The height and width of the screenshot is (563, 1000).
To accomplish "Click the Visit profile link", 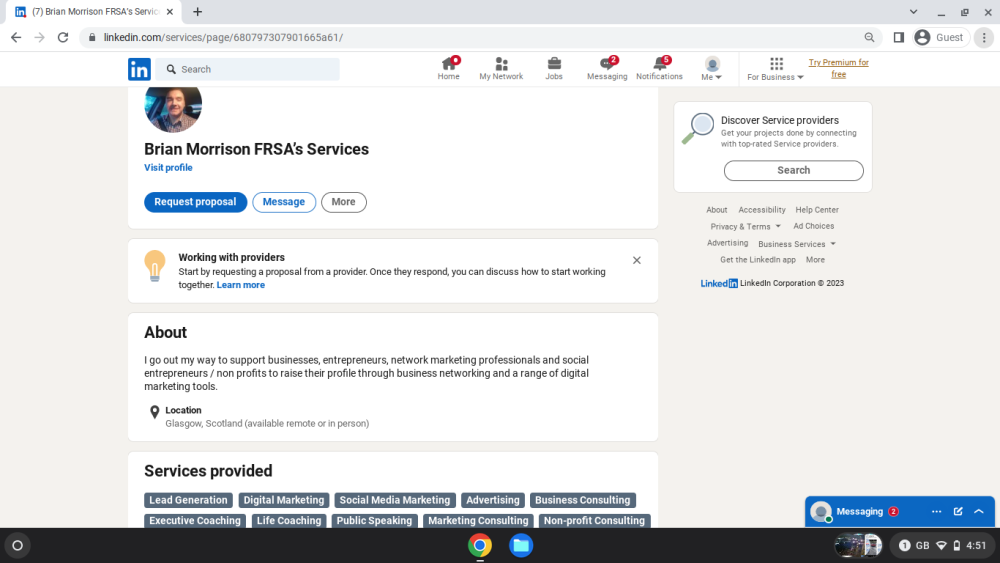I will 168,168.
